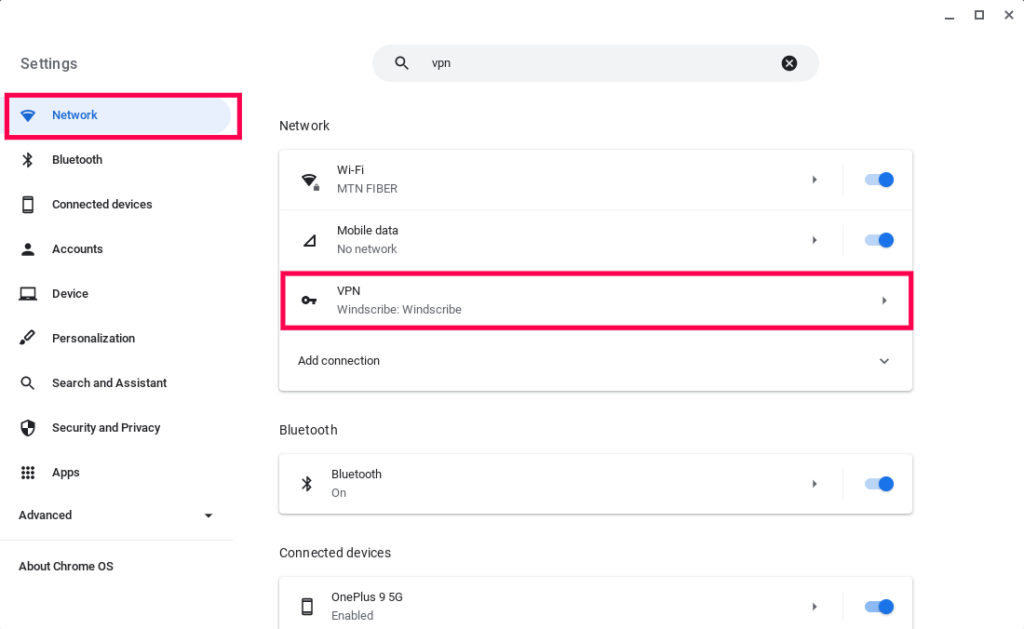
Task: Go to Personalization section
Action: 93,338
